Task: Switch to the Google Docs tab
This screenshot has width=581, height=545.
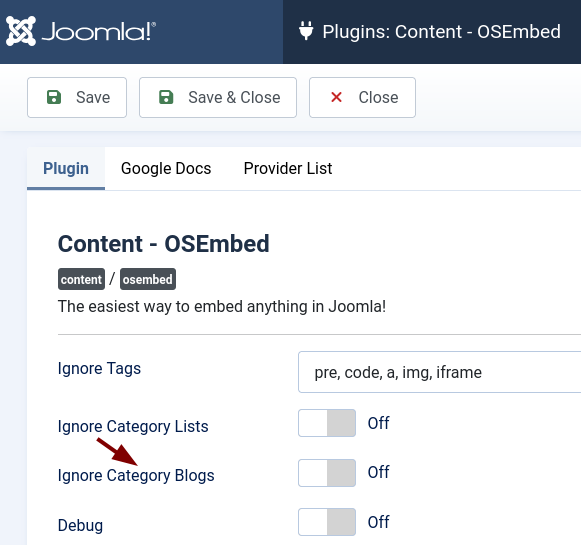Action: click(166, 169)
